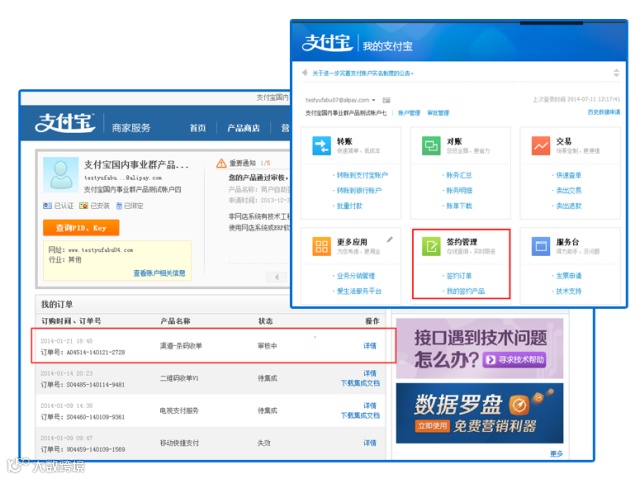Open 卖出退款 link
This screenshot has height=479, width=640.
pyautogui.click(x=569, y=206)
